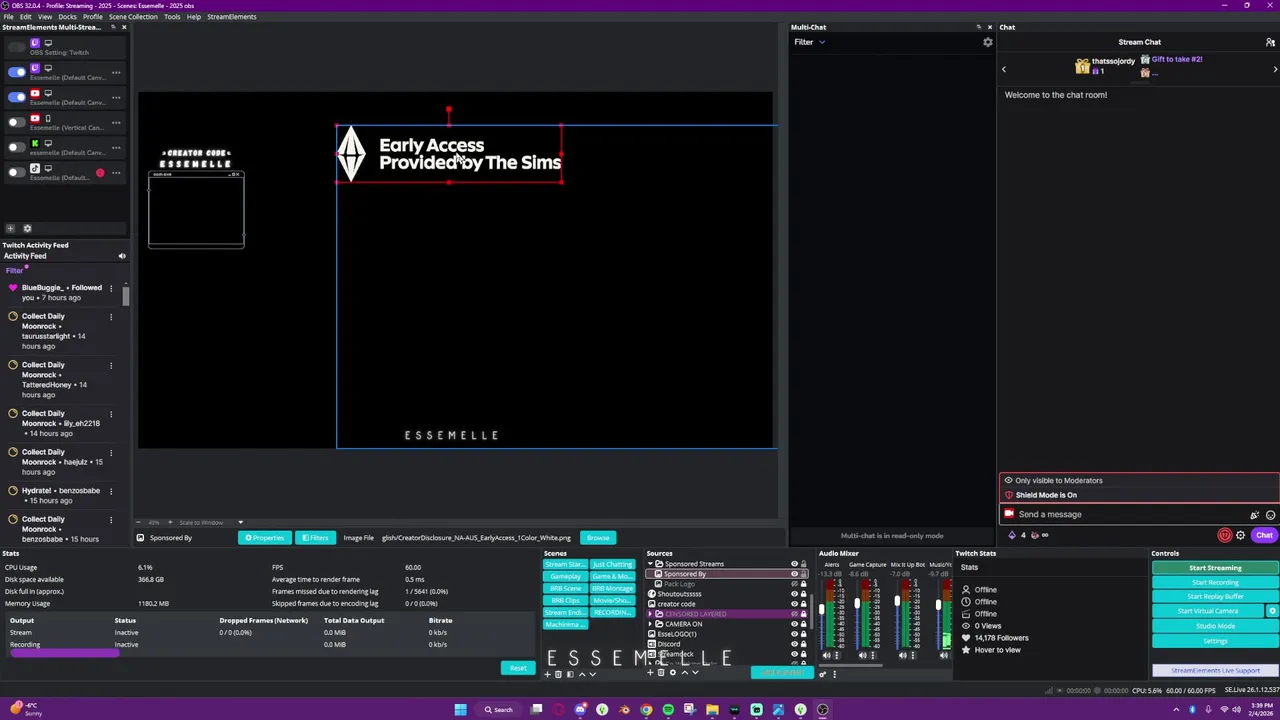The width and height of the screenshot is (1280, 720).
Task: Go to next gift banner in chat
Action: [x=1274, y=69]
